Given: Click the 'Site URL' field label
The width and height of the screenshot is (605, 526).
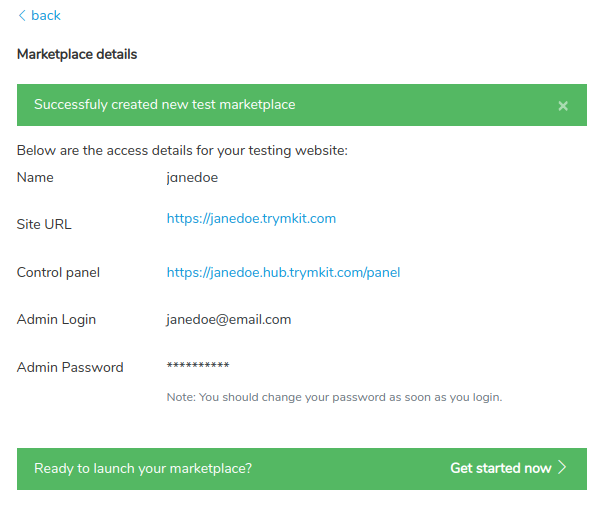Looking at the screenshot, I should [44, 224].
